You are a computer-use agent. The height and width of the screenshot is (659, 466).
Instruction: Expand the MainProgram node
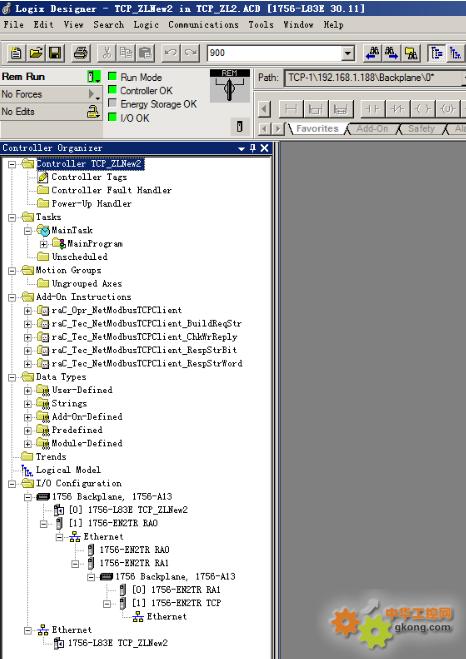44,244
